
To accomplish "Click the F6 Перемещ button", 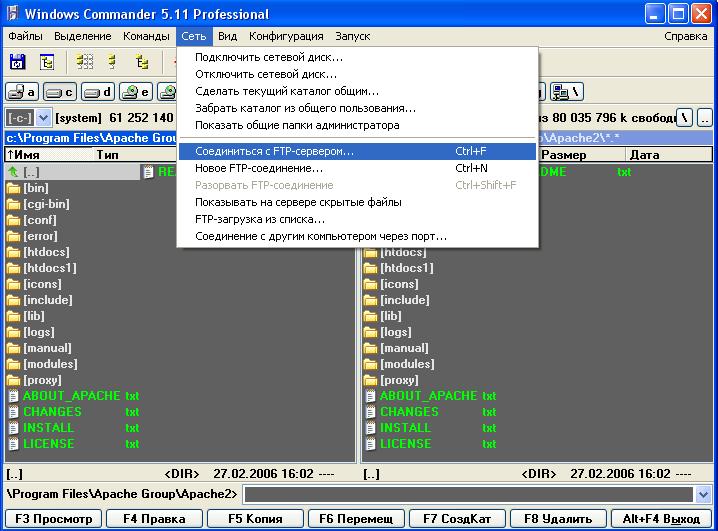I will 356,519.
